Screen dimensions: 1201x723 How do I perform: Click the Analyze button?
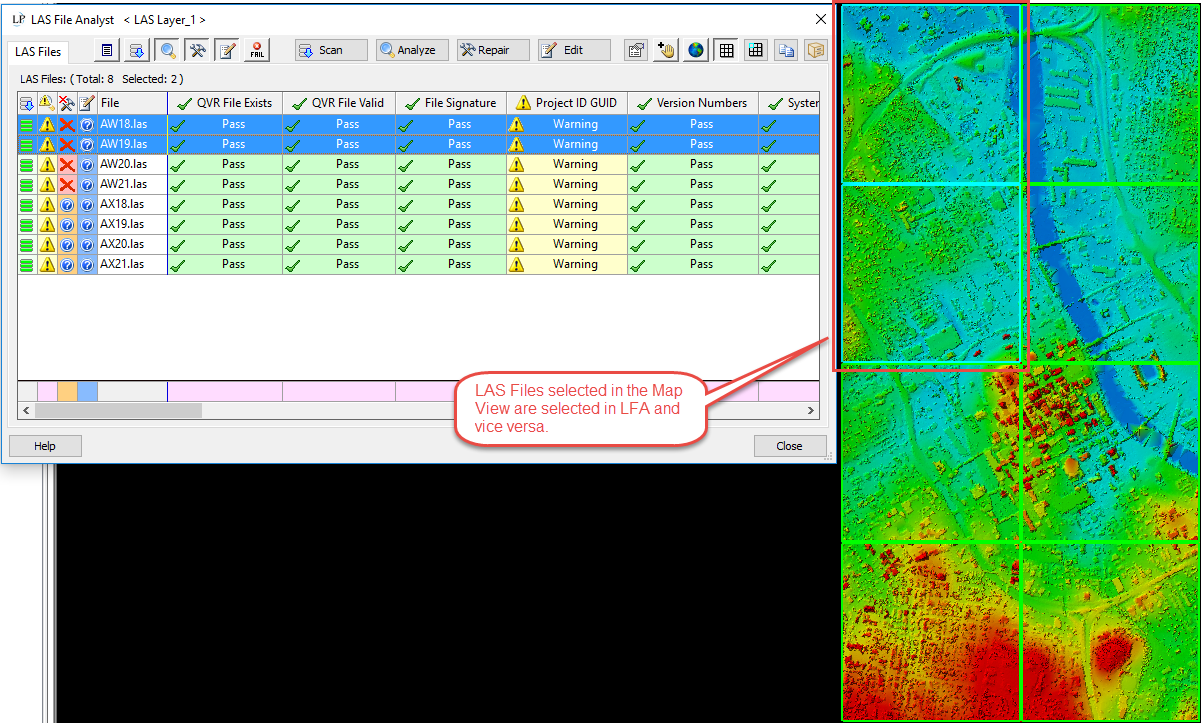[412, 50]
